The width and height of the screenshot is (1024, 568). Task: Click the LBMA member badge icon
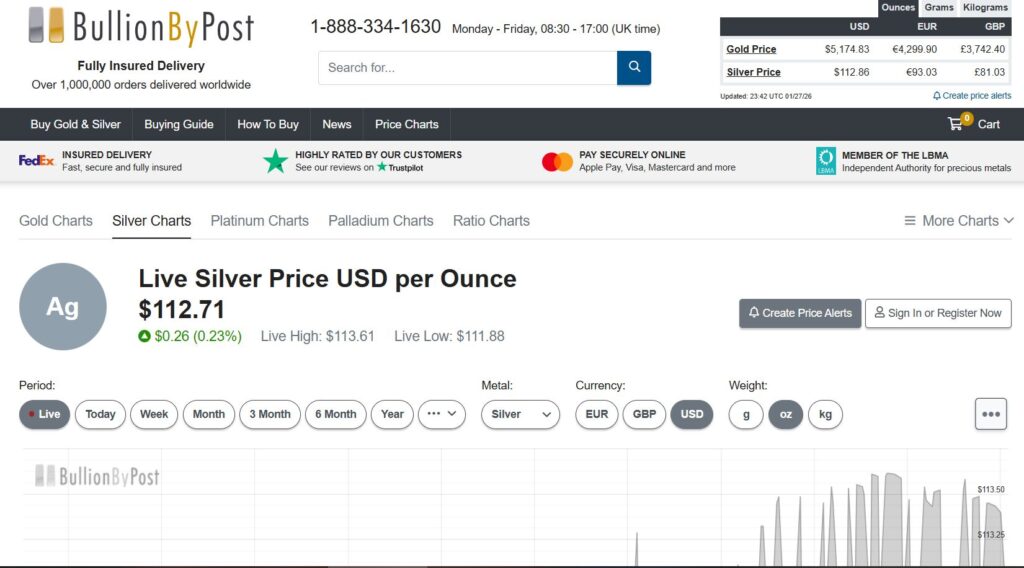coord(826,161)
